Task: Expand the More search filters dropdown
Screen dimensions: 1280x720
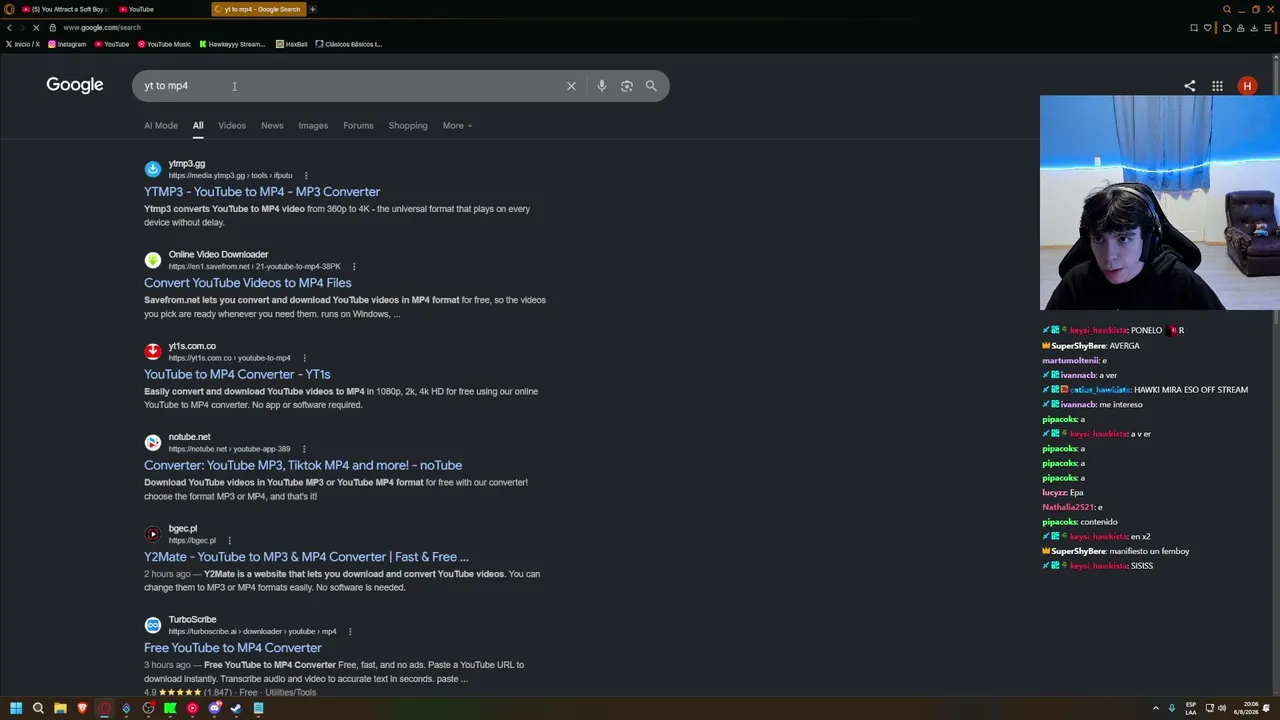Action: [457, 126]
